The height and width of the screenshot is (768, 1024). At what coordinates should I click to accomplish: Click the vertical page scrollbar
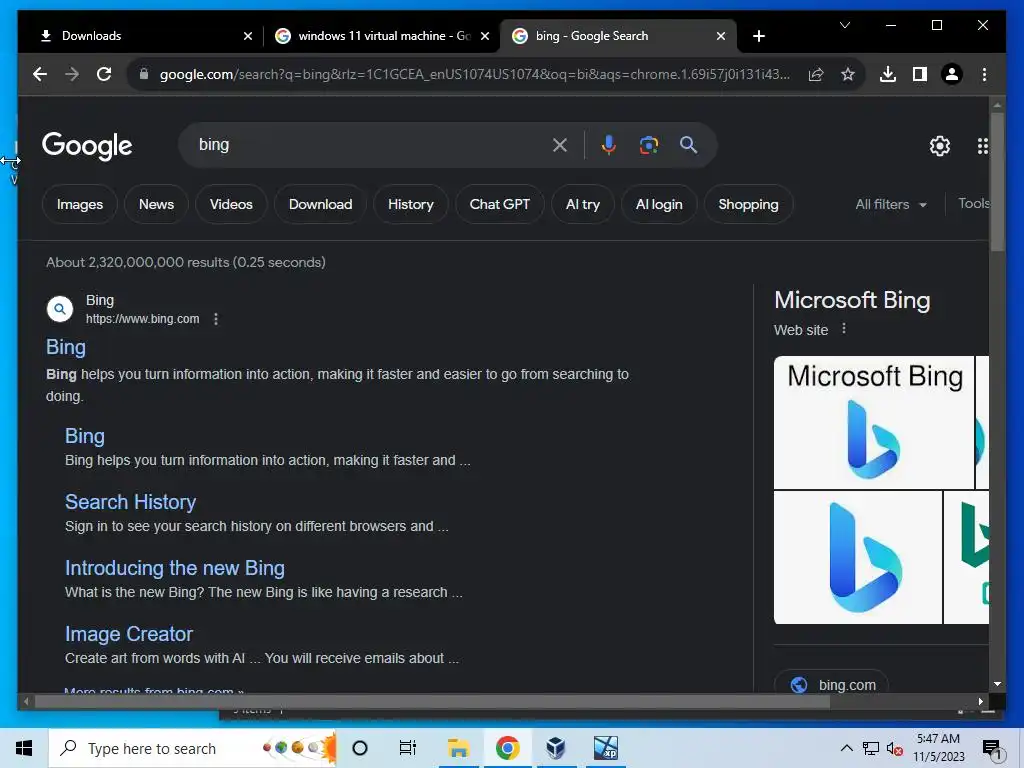997,182
